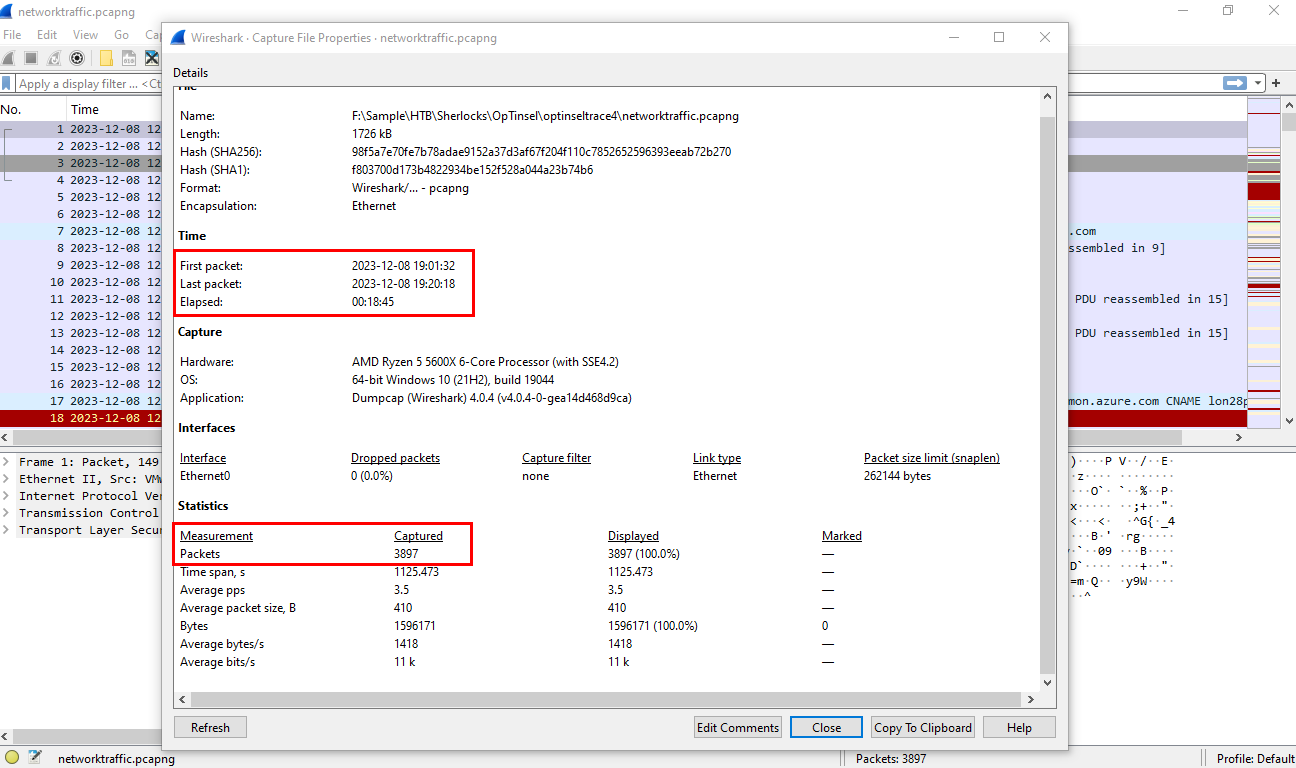This screenshot has width=1296, height=768.
Task: Click the 262144 bytes snaplen value
Action: pyautogui.click(x=898, y=476)
